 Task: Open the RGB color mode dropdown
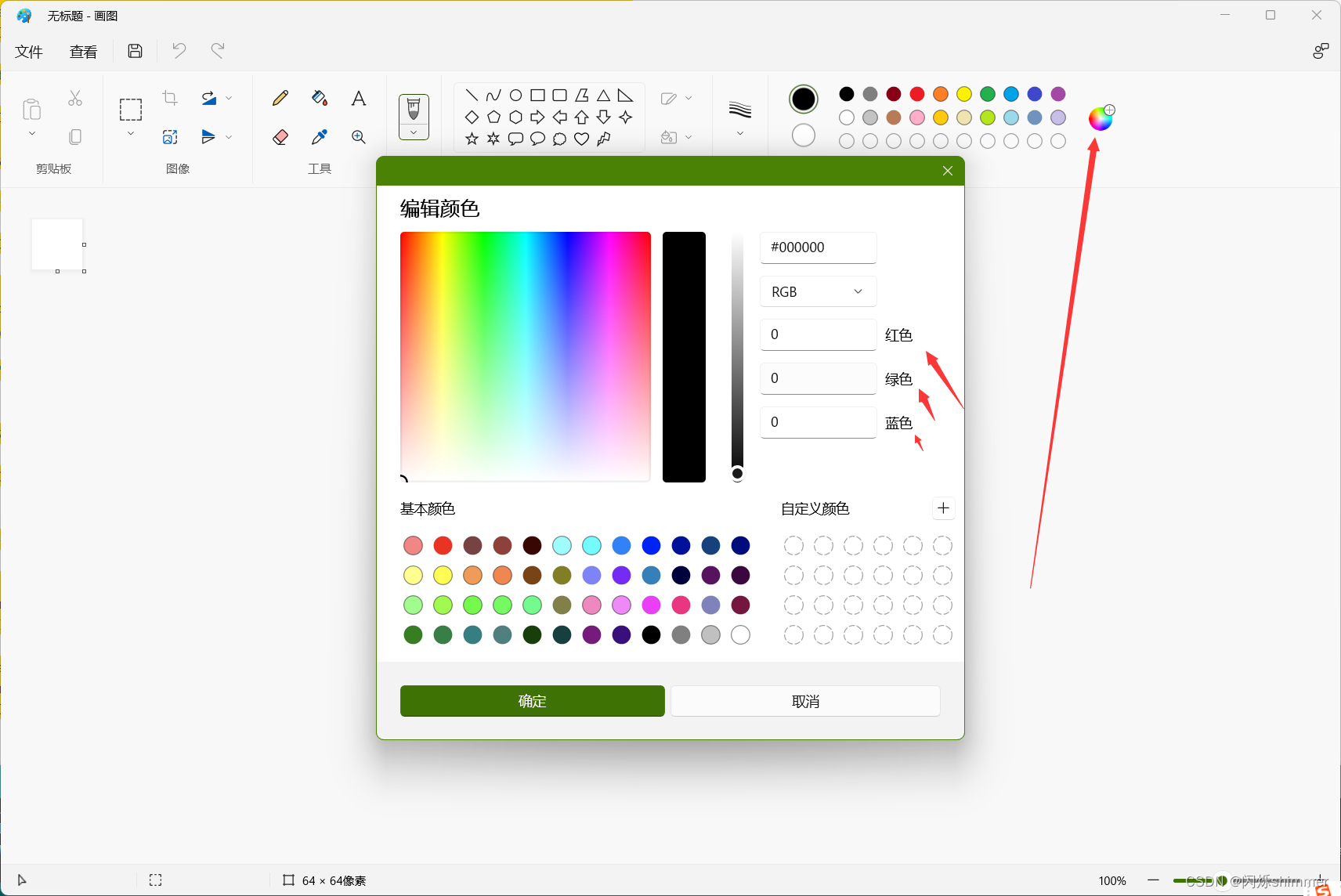(818, 291)
